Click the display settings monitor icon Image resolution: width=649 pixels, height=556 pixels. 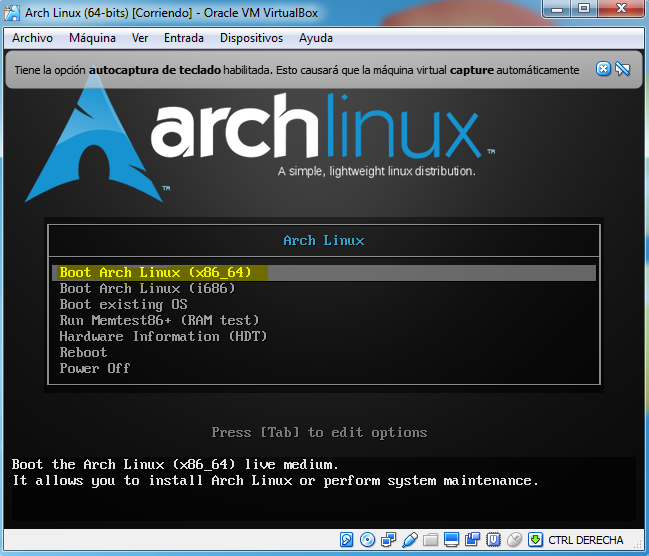coord(452,541)
